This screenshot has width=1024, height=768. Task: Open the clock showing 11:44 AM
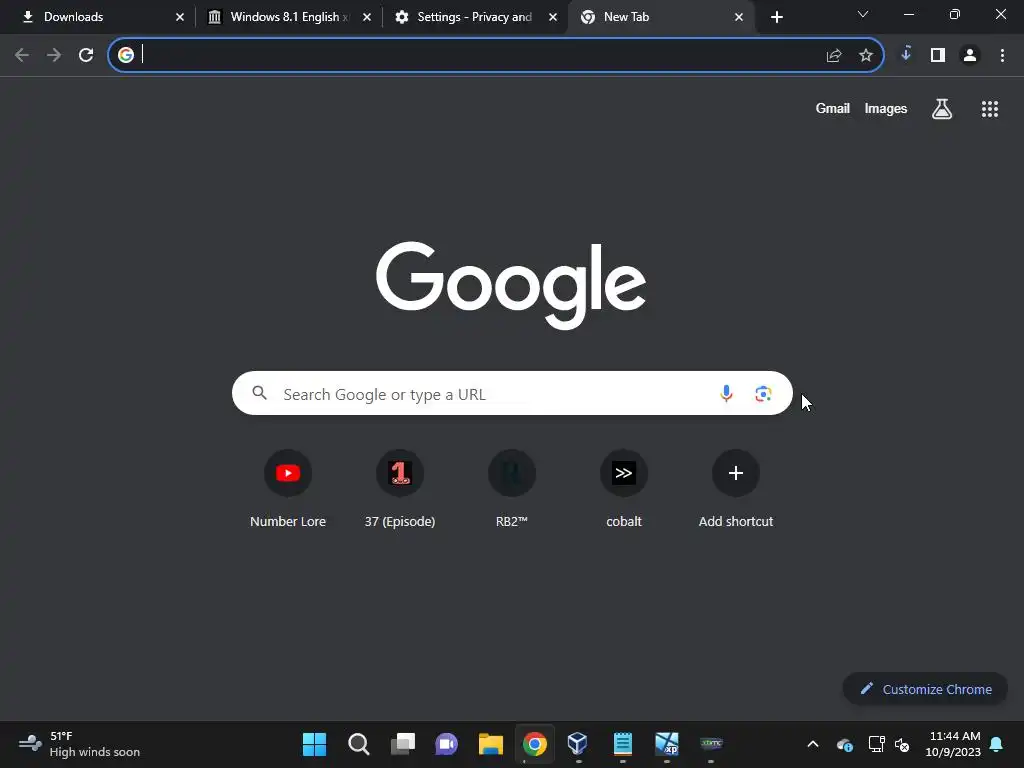[x=953, y=744]
